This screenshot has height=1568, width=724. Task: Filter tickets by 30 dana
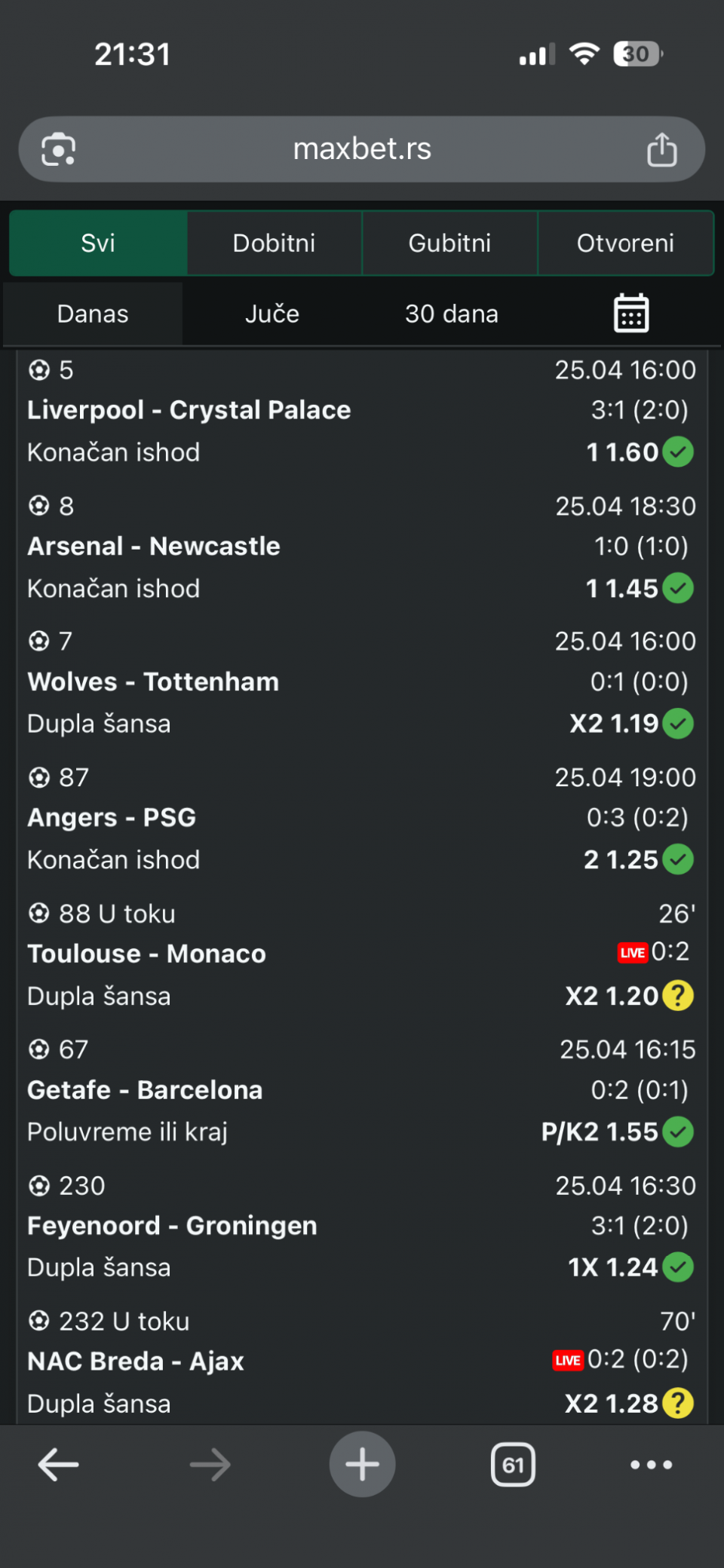click(451, 314)
